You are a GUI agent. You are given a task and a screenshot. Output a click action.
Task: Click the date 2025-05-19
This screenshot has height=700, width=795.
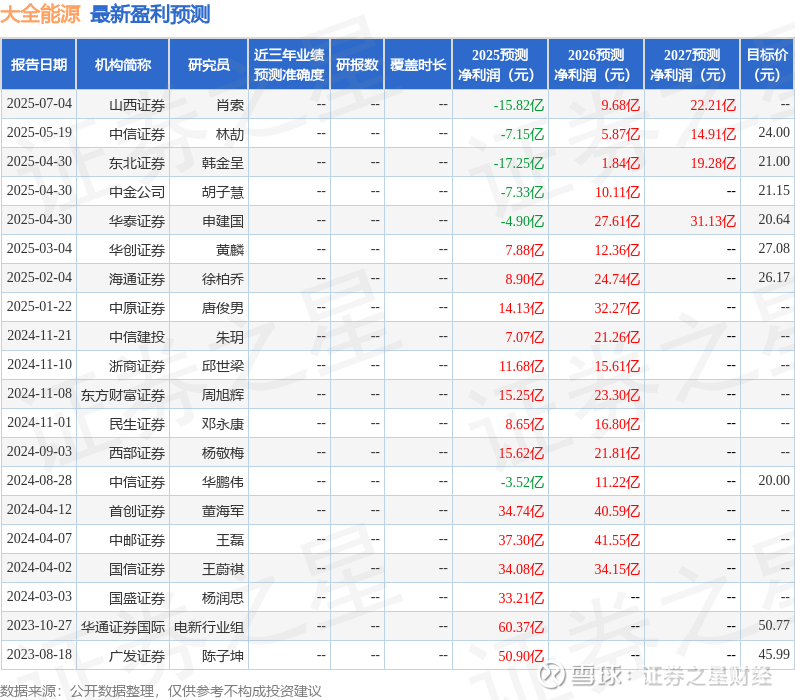coord(39,133)
